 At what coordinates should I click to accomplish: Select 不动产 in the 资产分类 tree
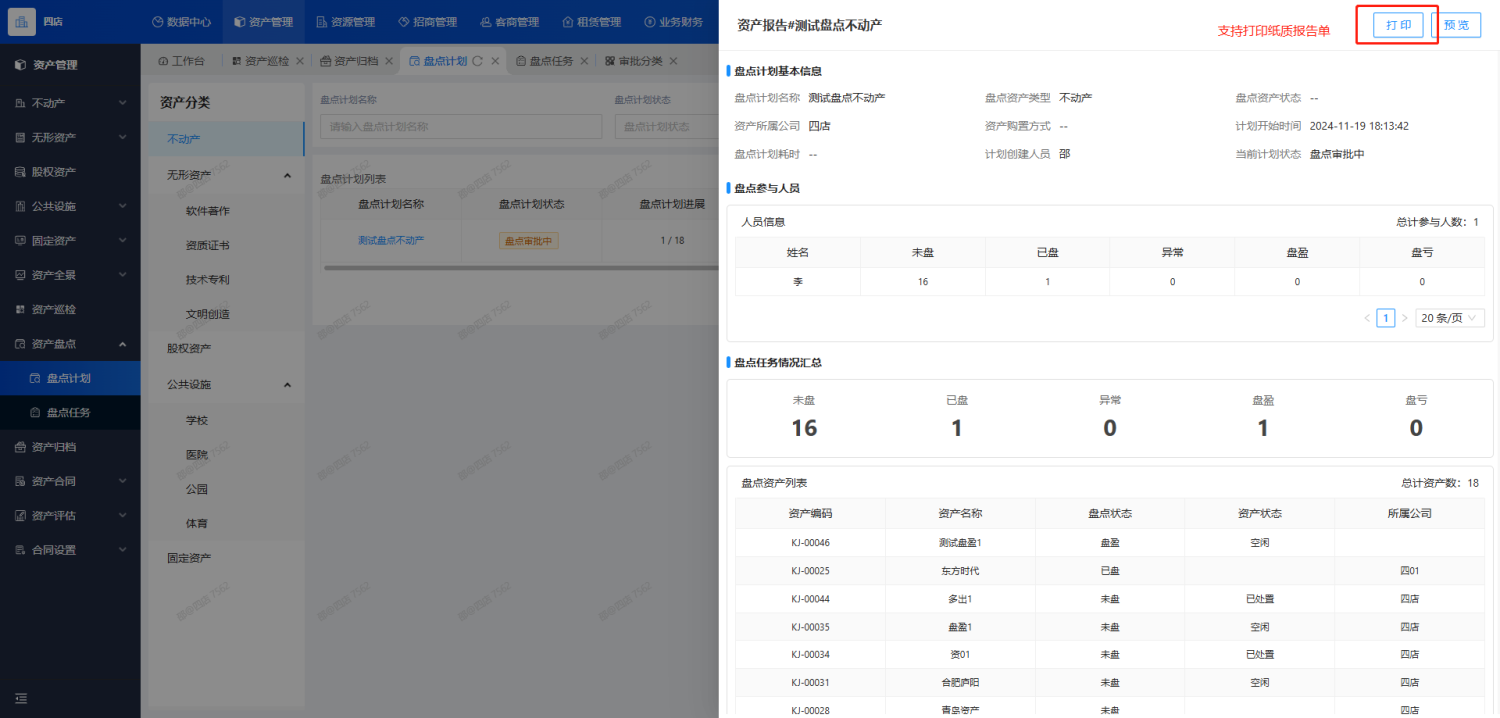coord(226,139)
